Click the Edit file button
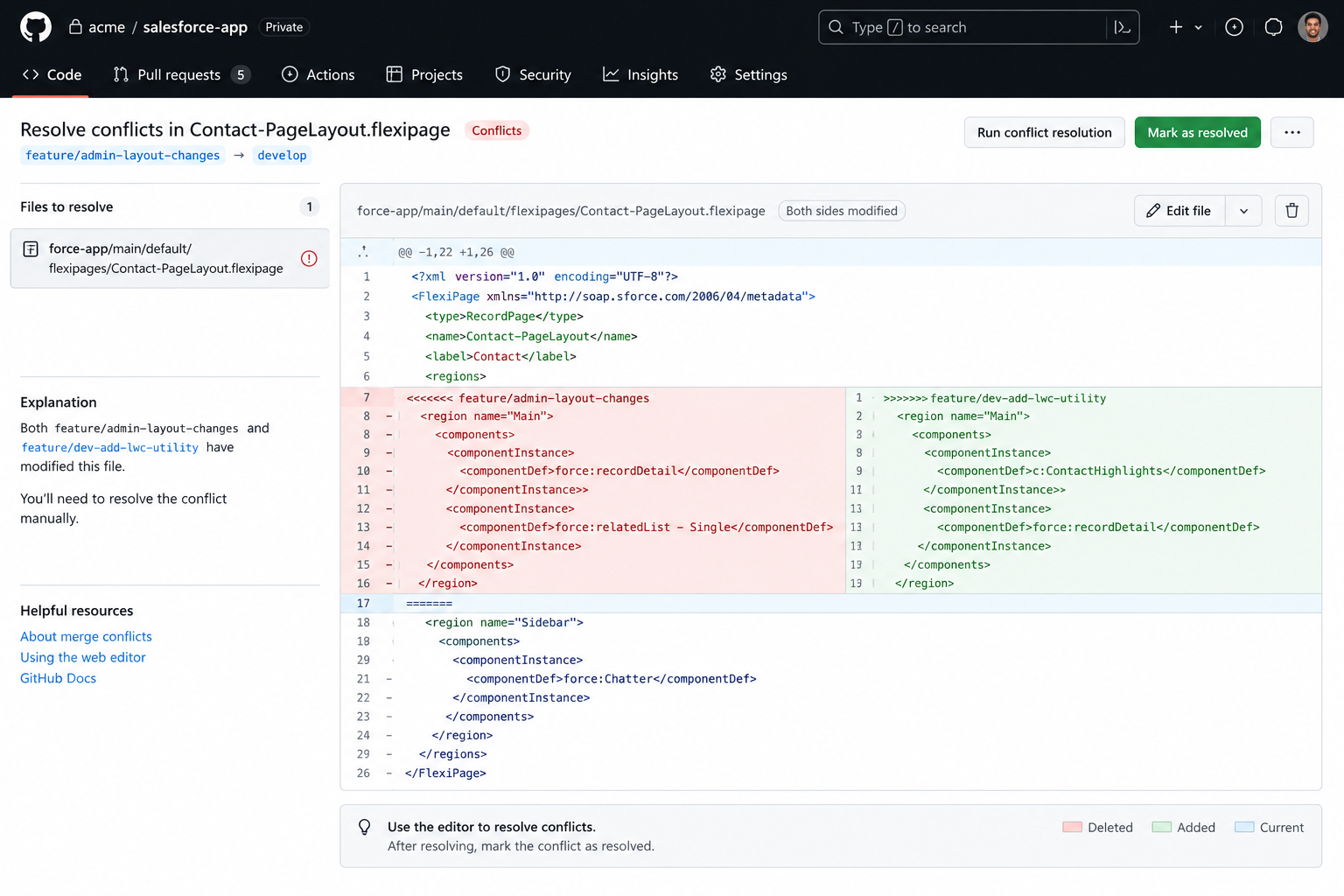 point(1179,210)
